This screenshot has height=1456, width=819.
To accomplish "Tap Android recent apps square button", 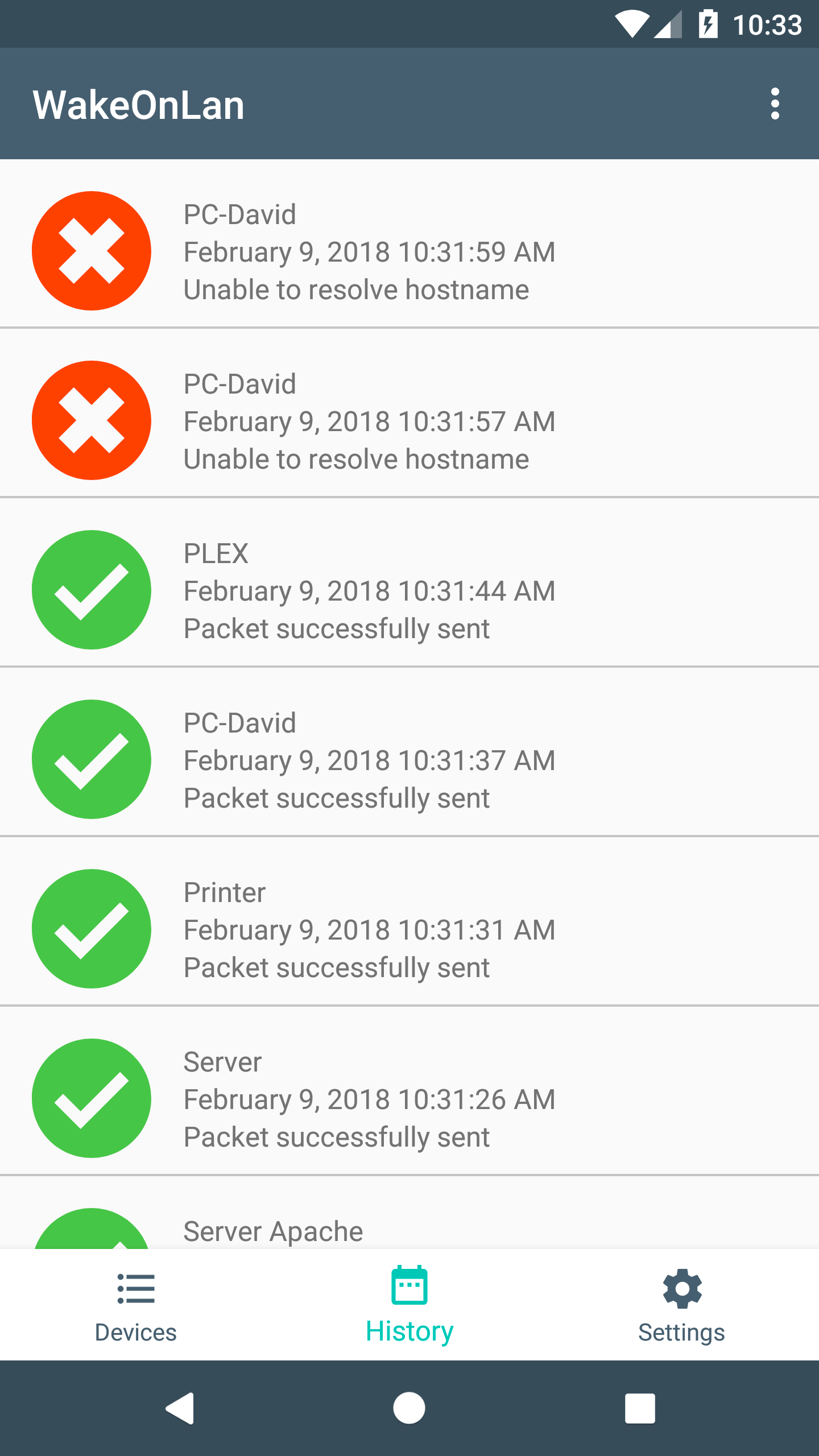I will click(640, 1408).
